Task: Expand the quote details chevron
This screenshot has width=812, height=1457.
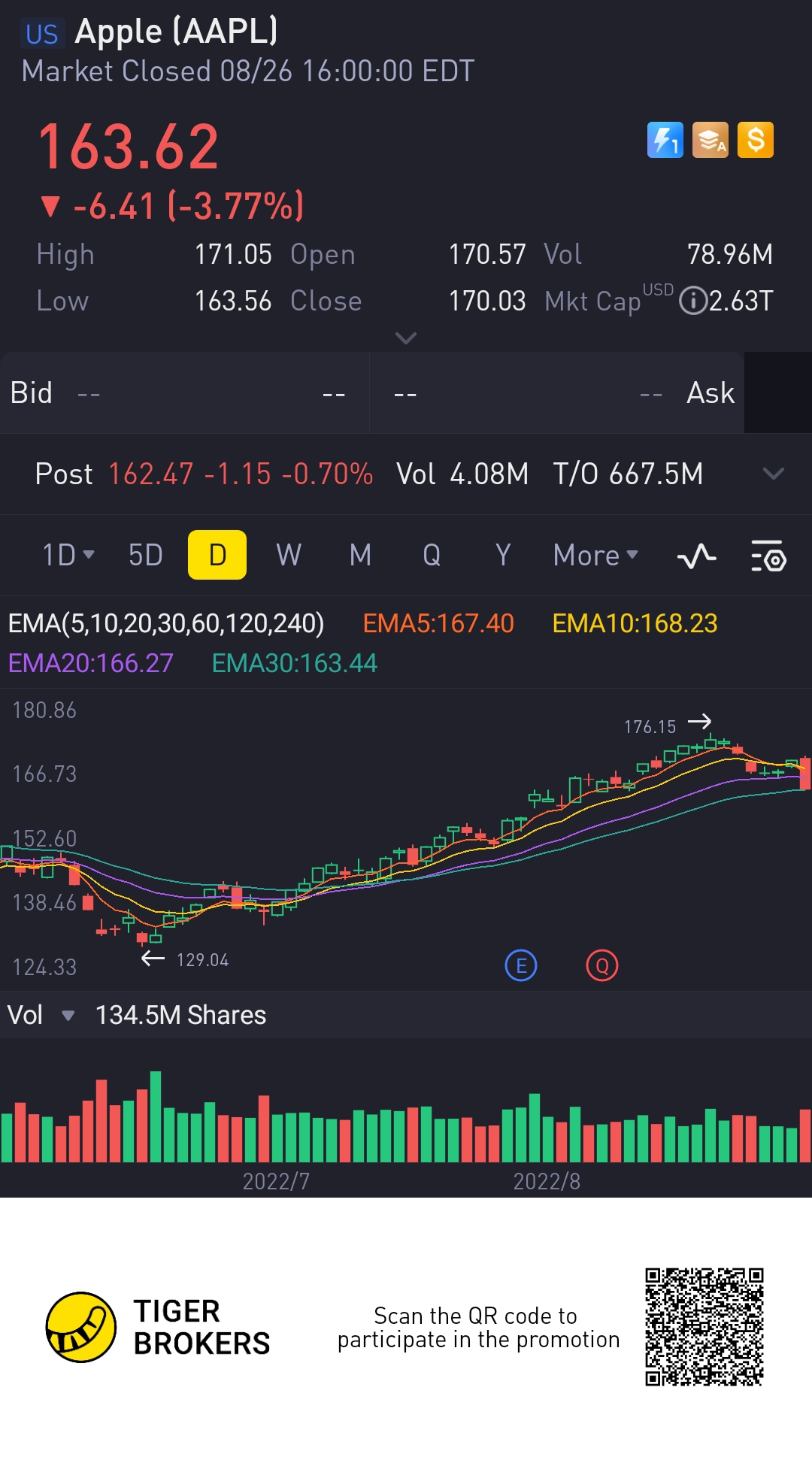Action: click(406, 338)
